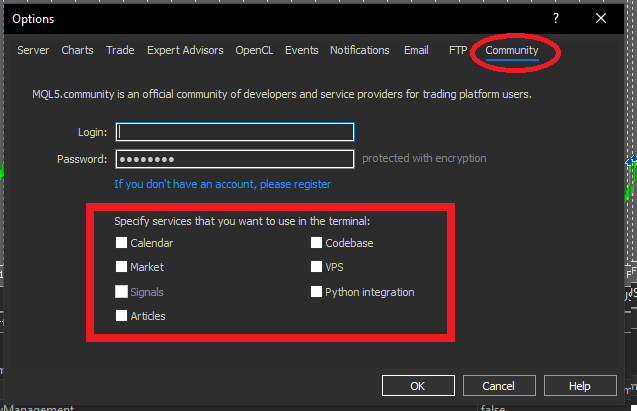
Task: Toggle the VPS checkbox
Action: (316, 268)
